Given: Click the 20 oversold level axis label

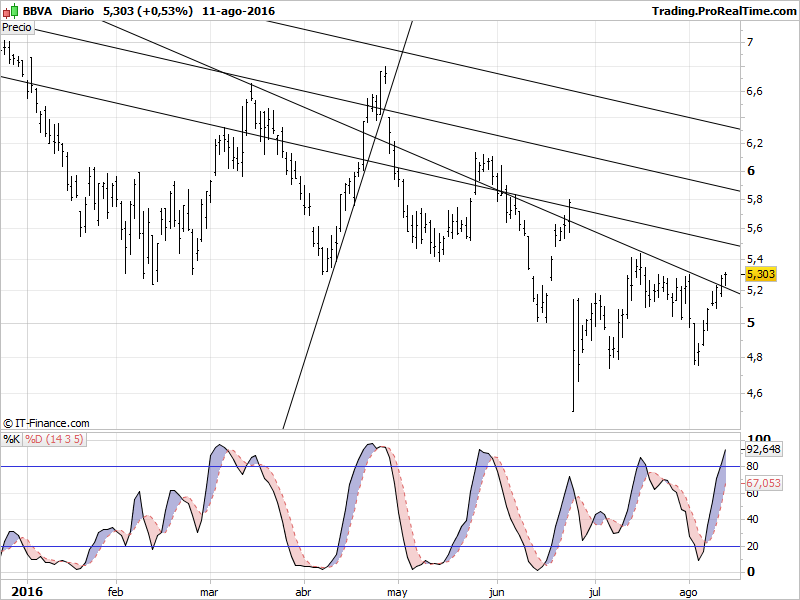Looking at the screenshot, I should pos(753,546).
